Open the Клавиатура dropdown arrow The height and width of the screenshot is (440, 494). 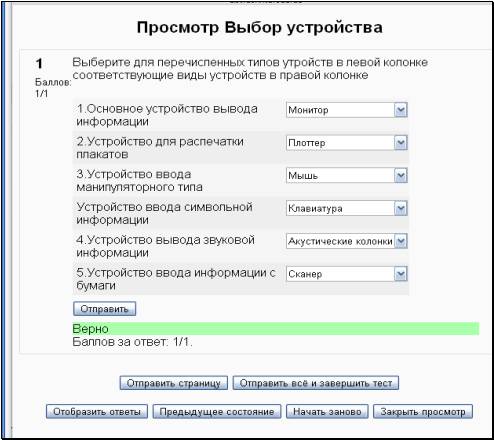click(x=401, y=208)
